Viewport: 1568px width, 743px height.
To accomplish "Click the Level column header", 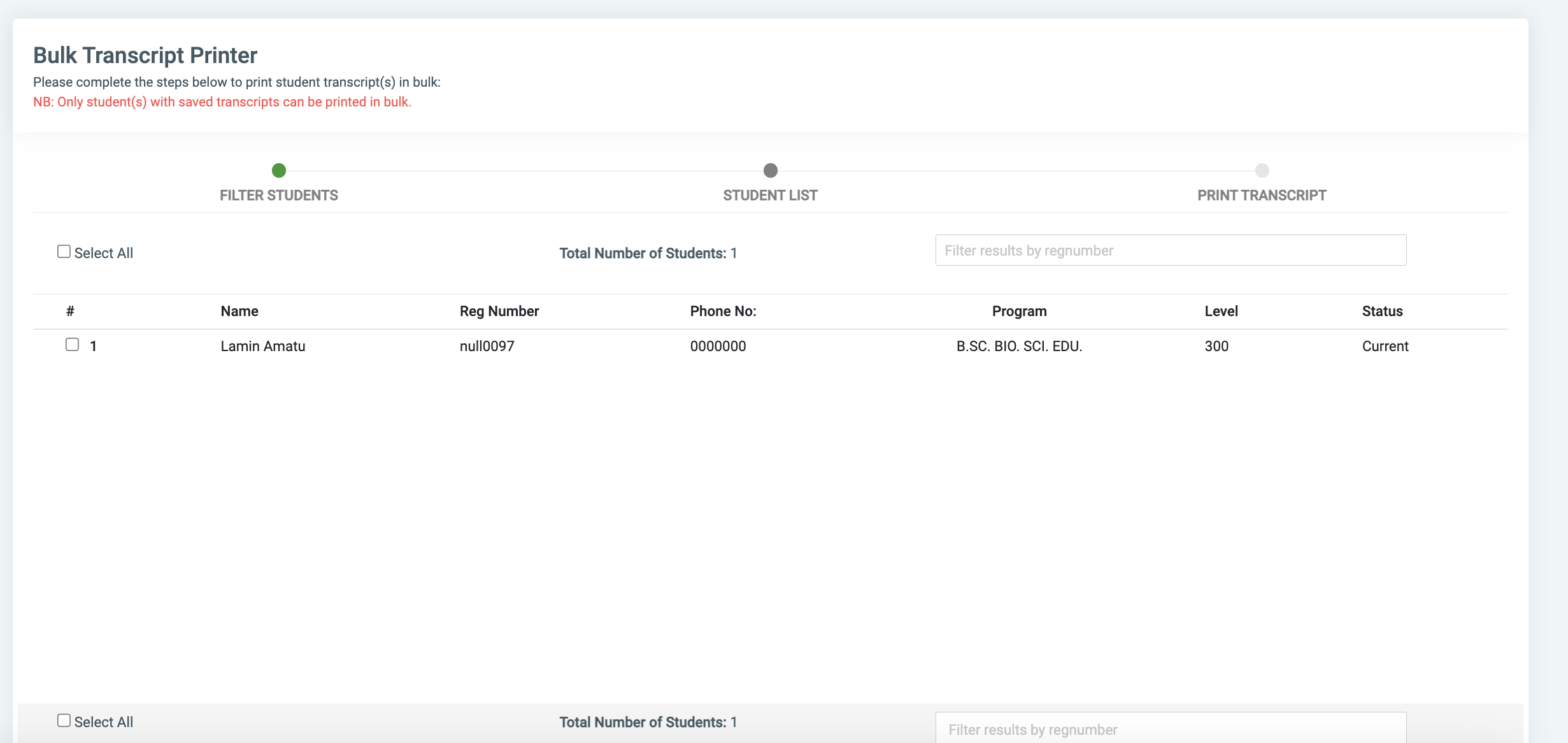I will tap(1222, 311).
